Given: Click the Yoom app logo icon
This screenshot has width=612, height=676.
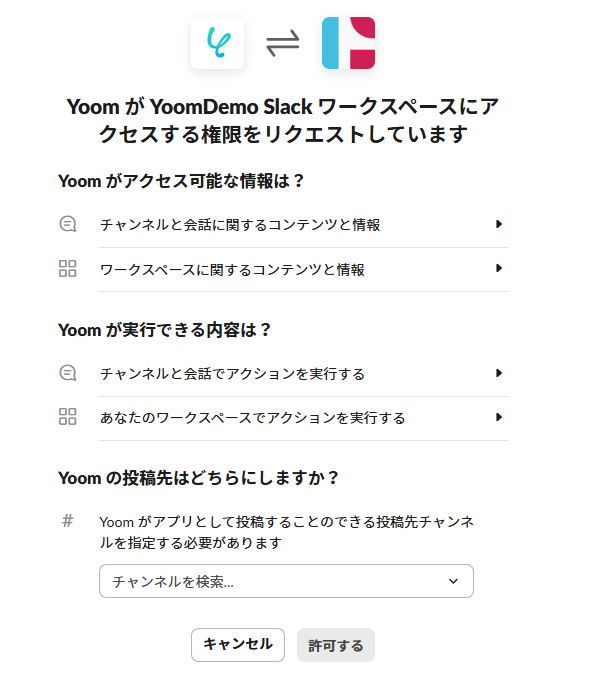Looking at the screenshot, I should (x=217, y=43).
